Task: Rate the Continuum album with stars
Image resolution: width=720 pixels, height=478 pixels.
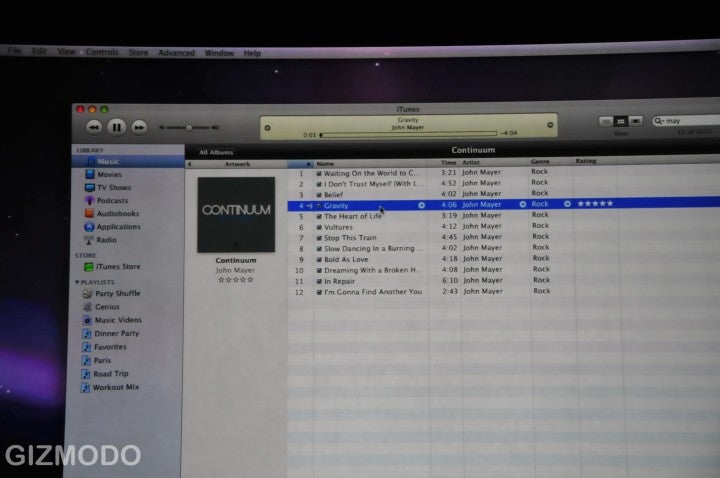Action: (x=236, y=279)
